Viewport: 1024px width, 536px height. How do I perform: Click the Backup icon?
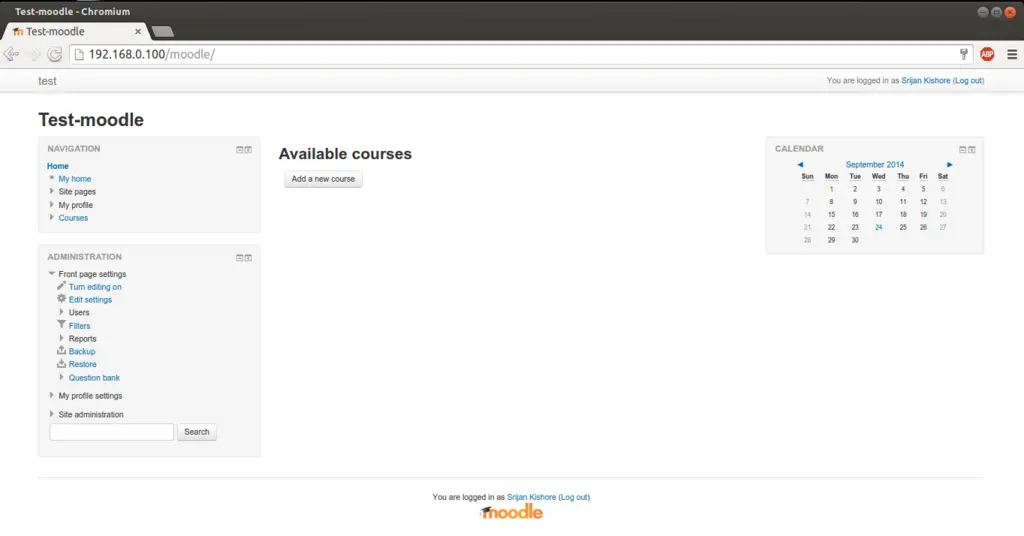click(61, 351)
